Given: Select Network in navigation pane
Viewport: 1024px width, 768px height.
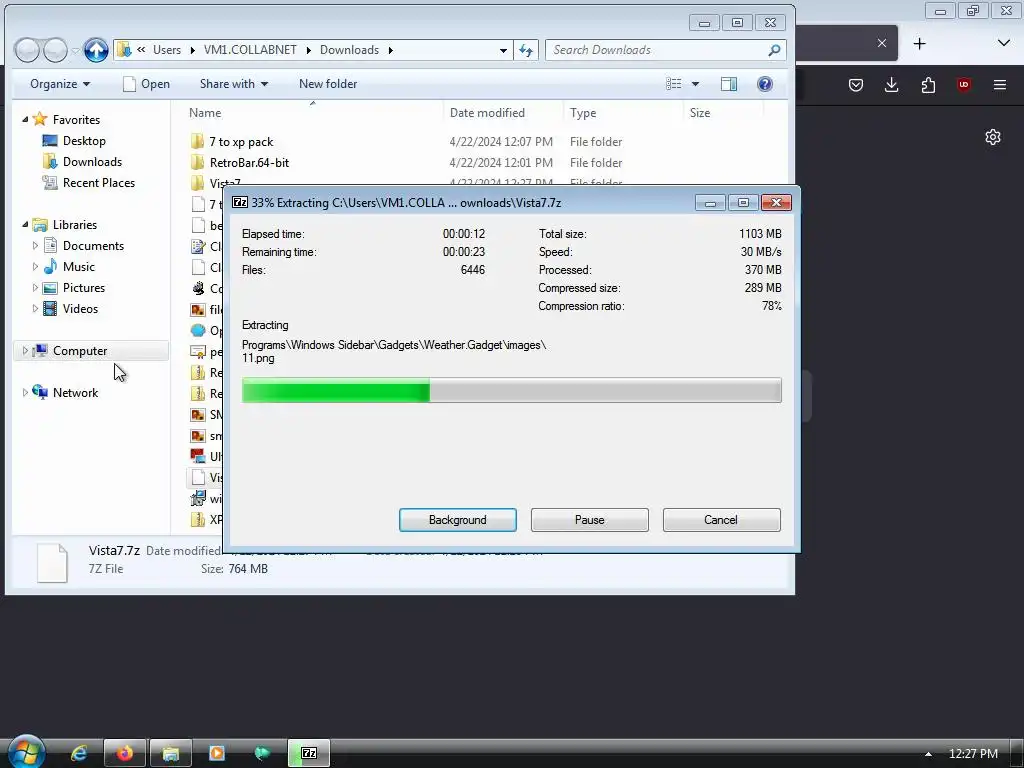Looking at the screenshot, I should (75, 392).
